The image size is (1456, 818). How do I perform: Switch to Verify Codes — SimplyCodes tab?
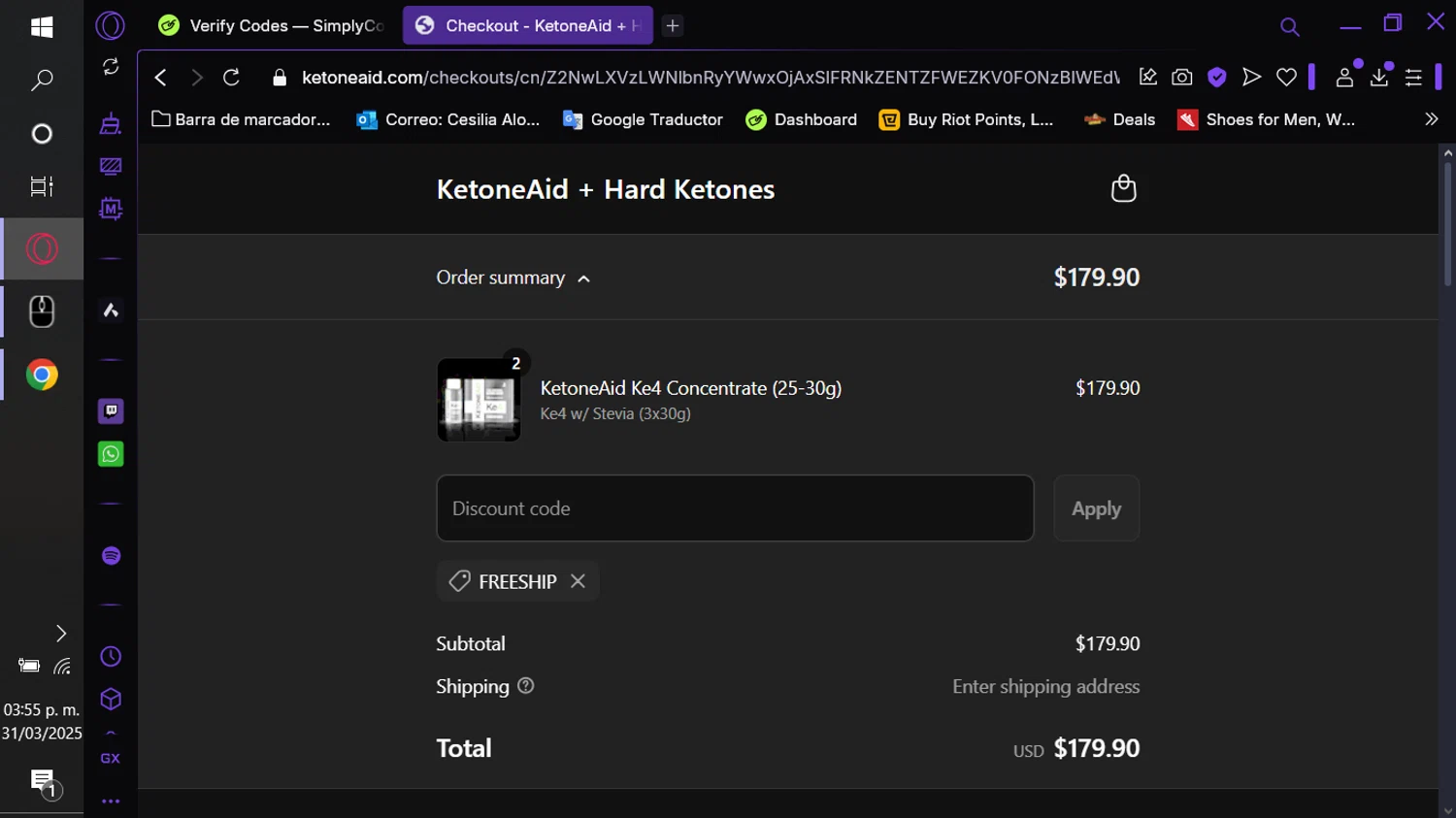click(273, 26)
